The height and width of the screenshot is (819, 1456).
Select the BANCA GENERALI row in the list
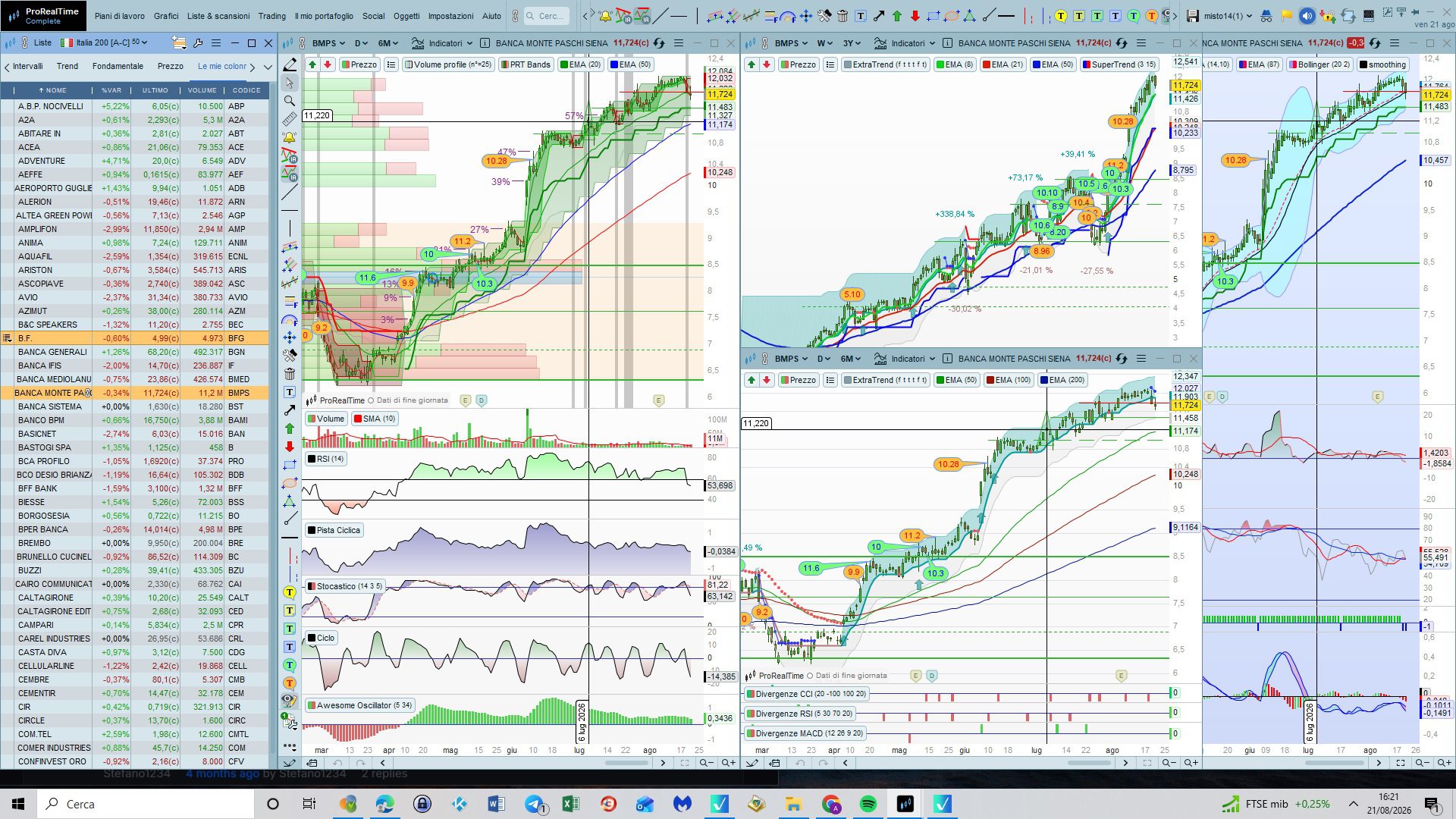(142, 352)
